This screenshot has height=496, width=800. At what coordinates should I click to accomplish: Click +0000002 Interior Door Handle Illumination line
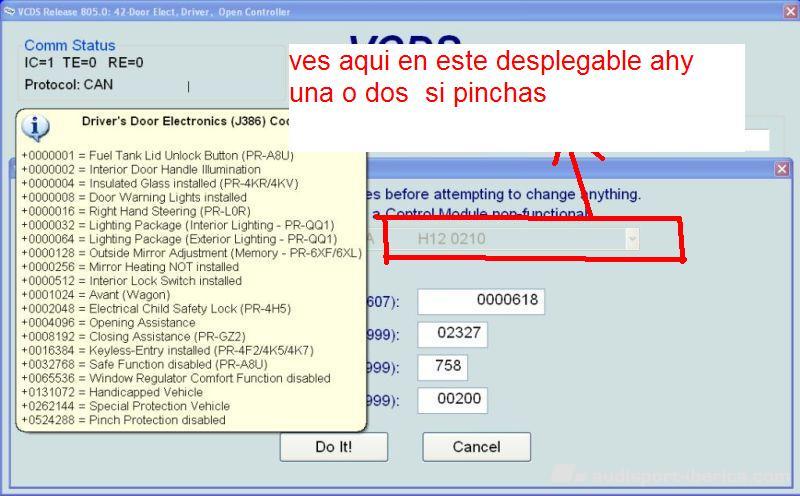[141, 169]
